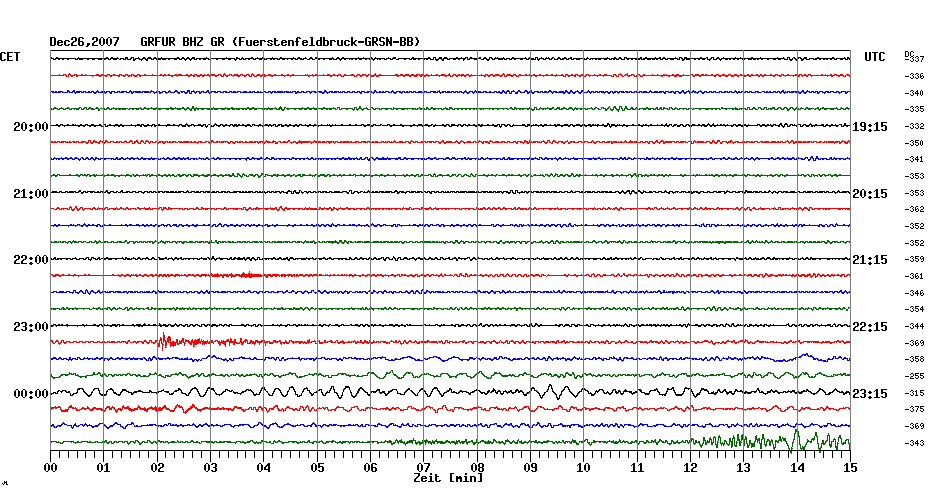Click minute tick label 00
This screenshot has width=930, height=494.
coord(50,468)
